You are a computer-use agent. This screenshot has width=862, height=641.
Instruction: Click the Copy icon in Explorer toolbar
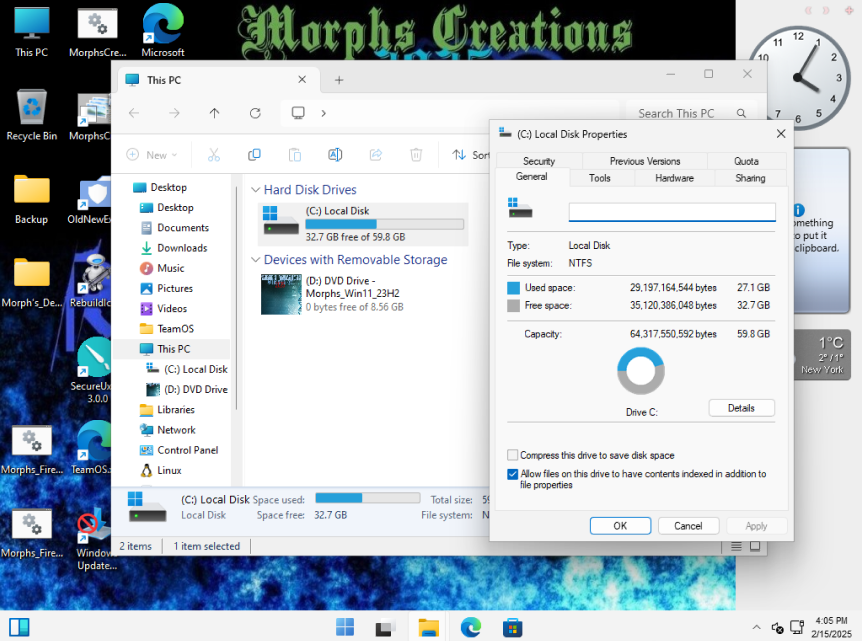tap(254, 155)
